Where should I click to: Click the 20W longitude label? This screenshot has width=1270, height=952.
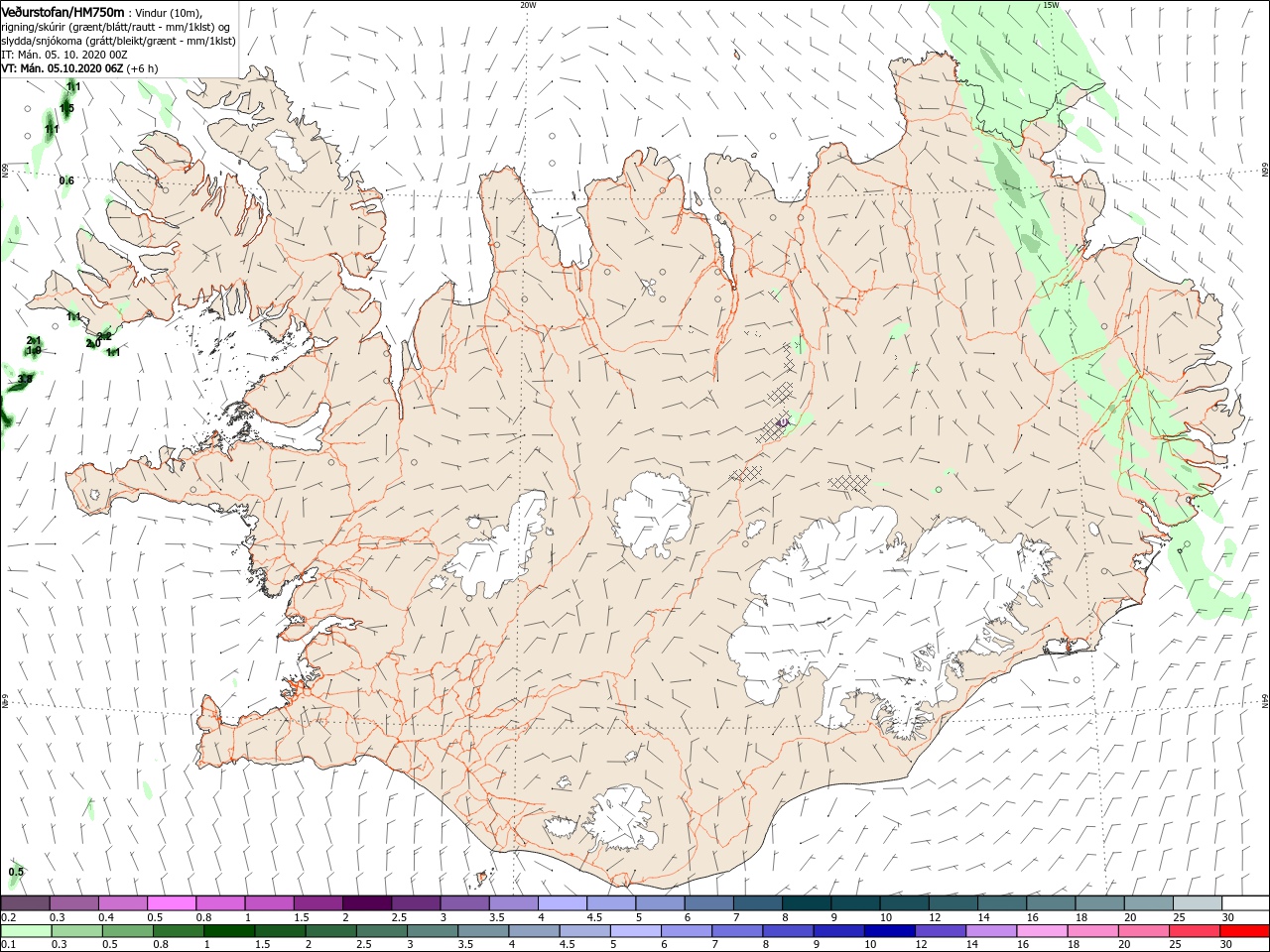[x=528, y=5]
